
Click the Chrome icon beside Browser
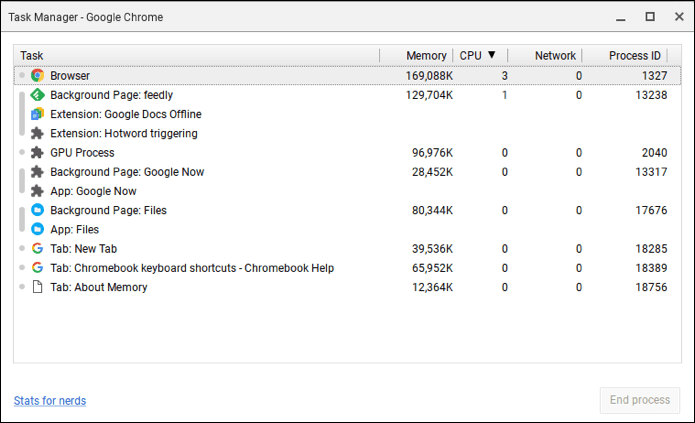(37, 75)
